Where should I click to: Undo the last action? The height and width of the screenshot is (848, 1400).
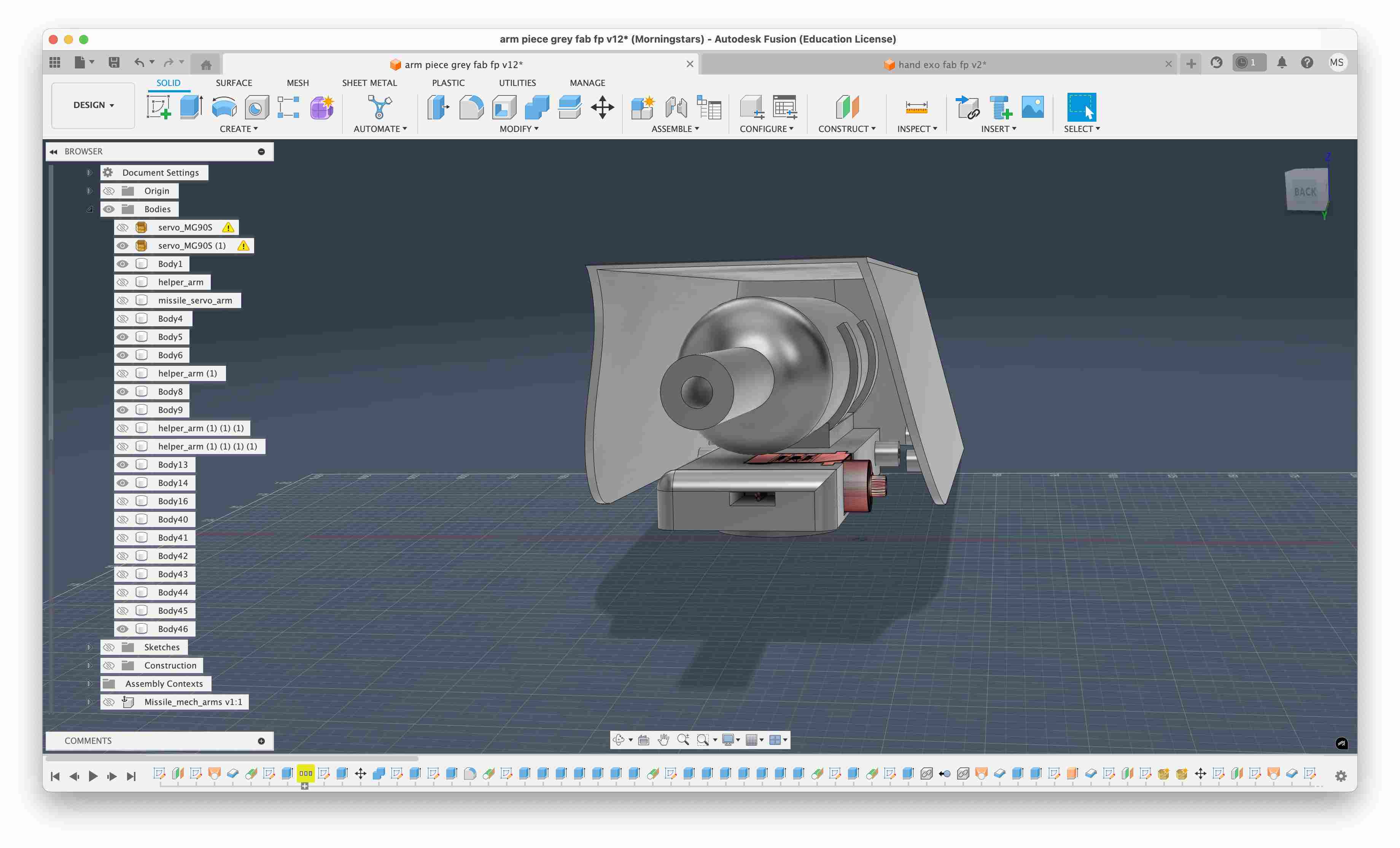[138, 62]
